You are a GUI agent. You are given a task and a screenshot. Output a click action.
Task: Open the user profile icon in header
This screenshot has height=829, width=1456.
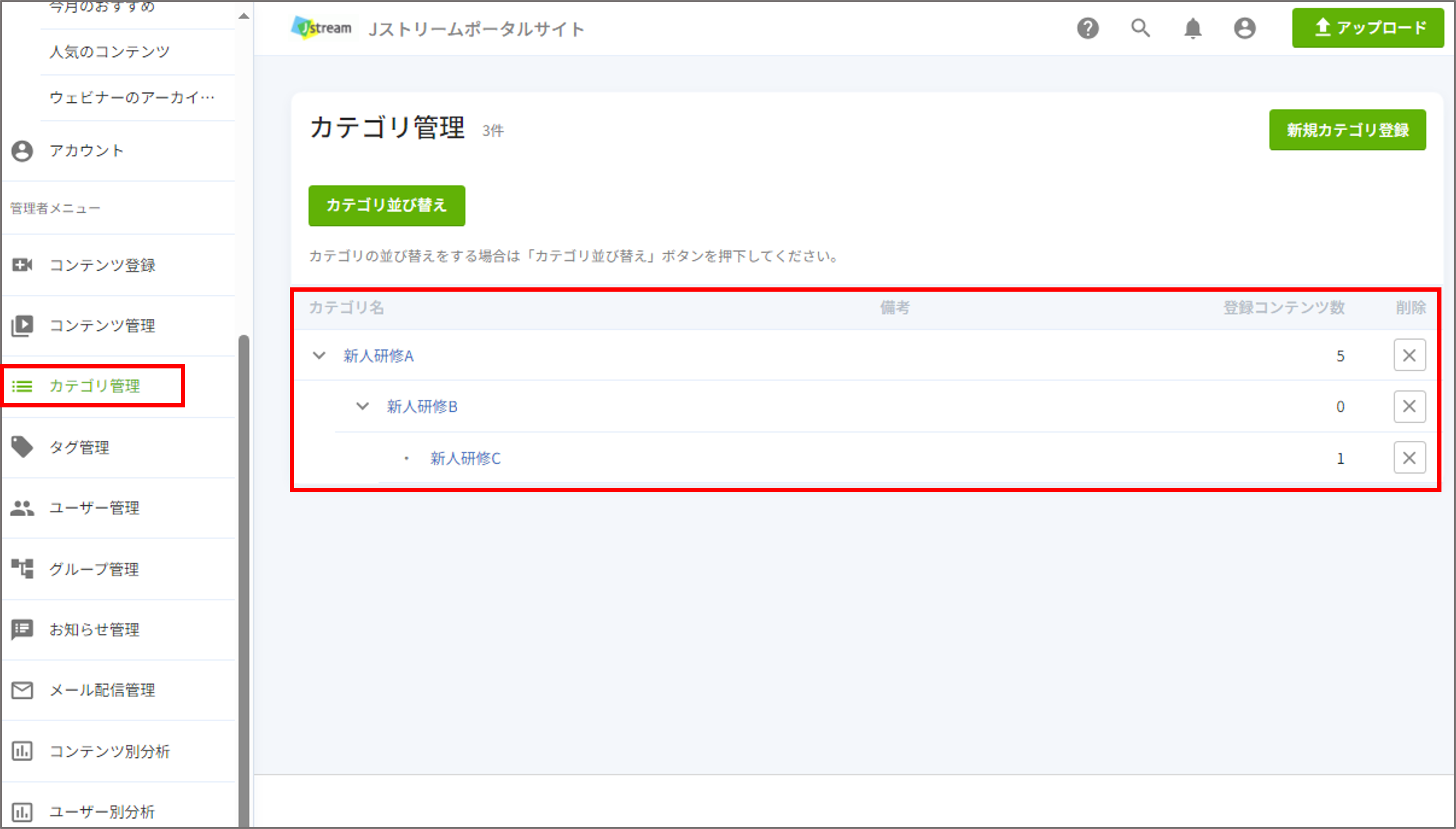[1245, 28]
